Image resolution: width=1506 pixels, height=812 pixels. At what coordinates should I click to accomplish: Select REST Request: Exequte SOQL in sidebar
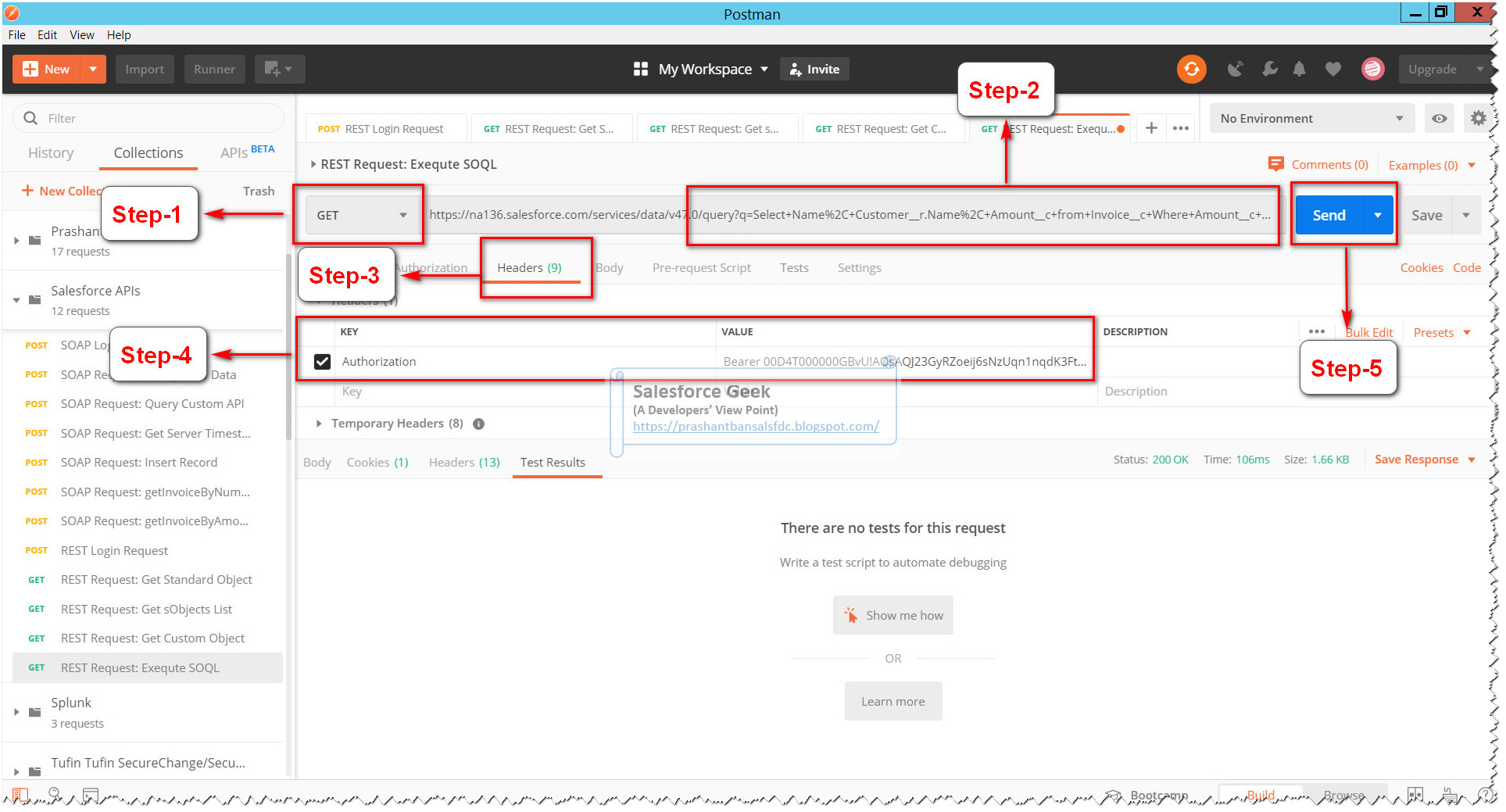(140, 667)
